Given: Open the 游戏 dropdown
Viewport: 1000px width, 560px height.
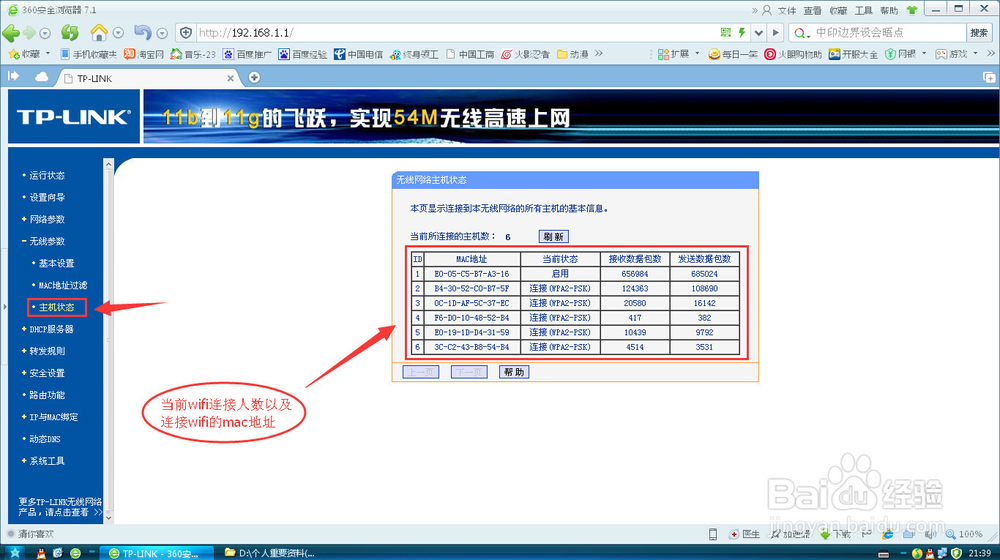Looking at the screenshot, I should (957, 54).
